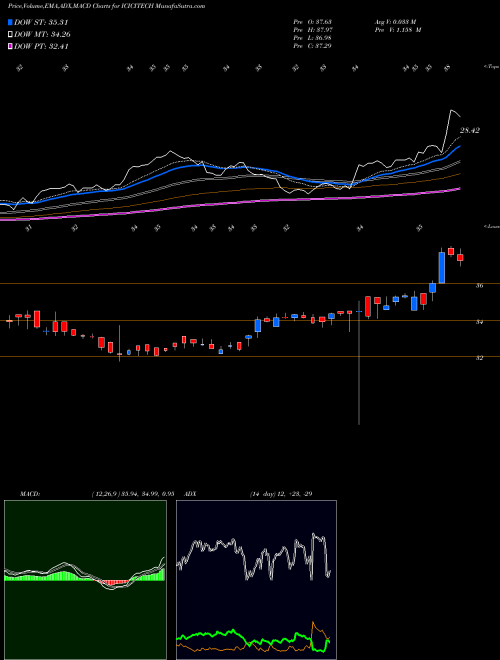Image resolution: width=500 pixels, height=660 pixels.
Task: Click the ADX '(14 day) 12, -23, -29' values
Action: point(281,494)
